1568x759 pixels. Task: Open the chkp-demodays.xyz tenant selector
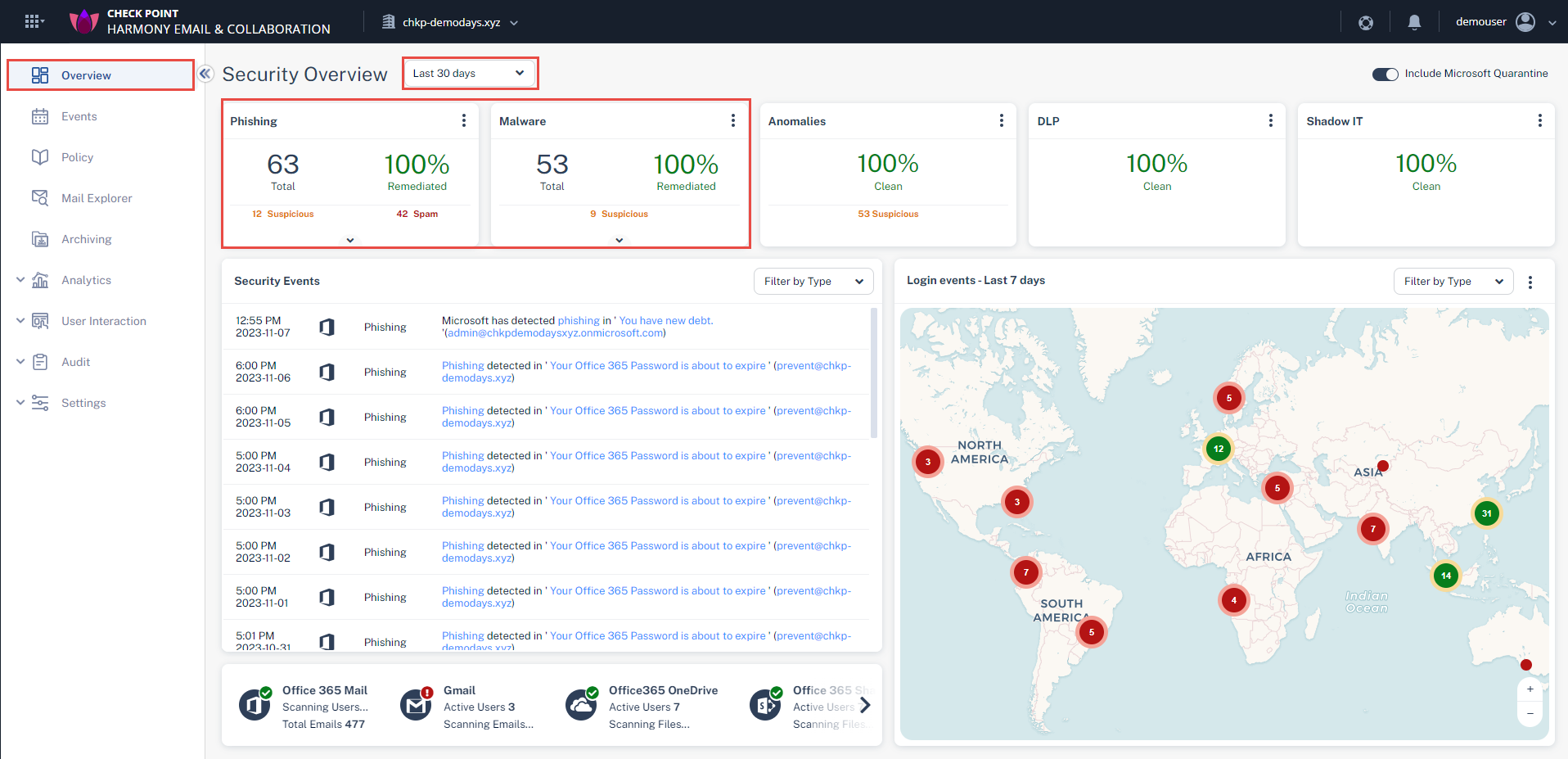(451, 22)
